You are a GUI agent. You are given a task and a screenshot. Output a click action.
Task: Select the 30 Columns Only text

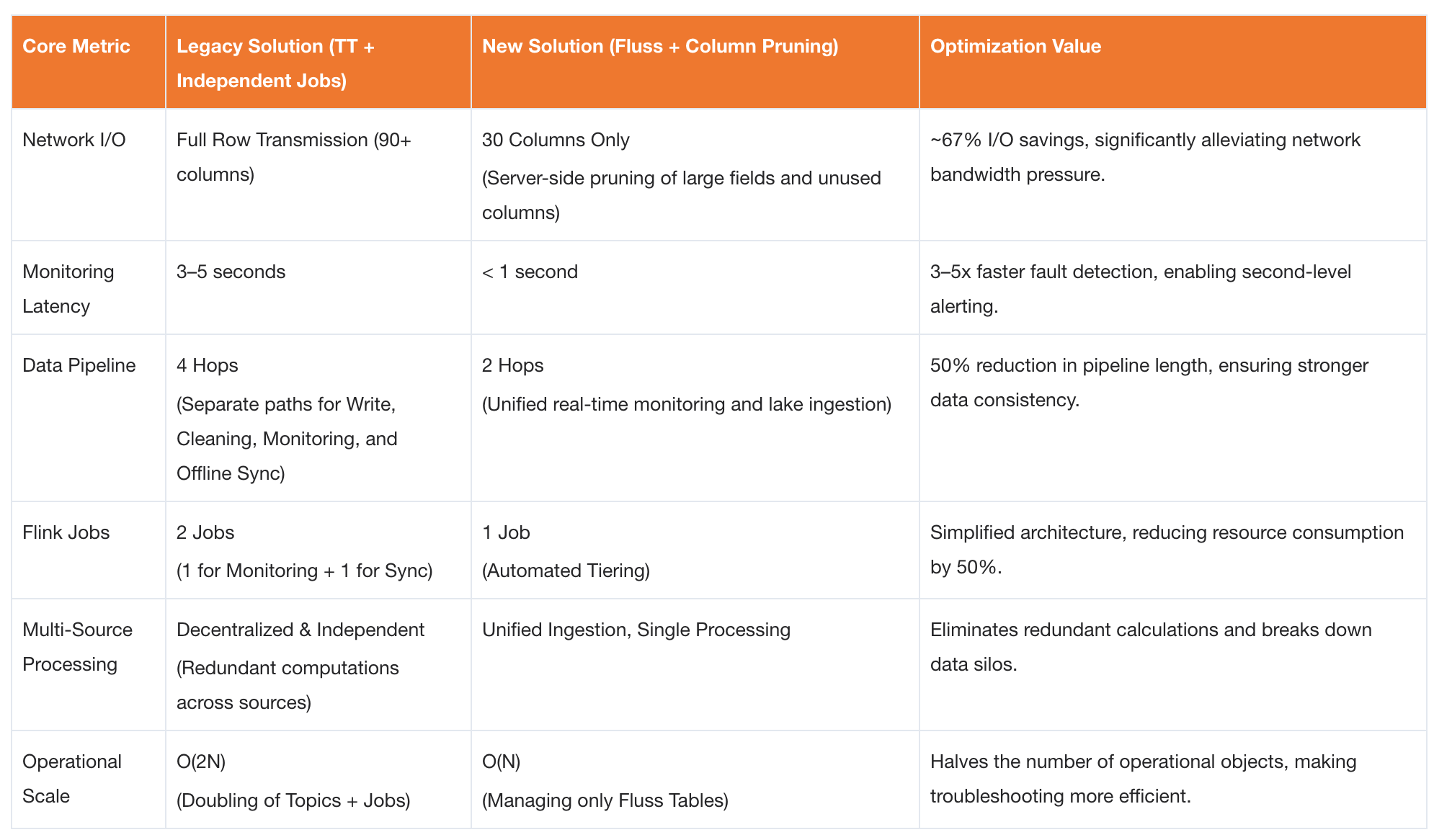(x=556, y=140)
